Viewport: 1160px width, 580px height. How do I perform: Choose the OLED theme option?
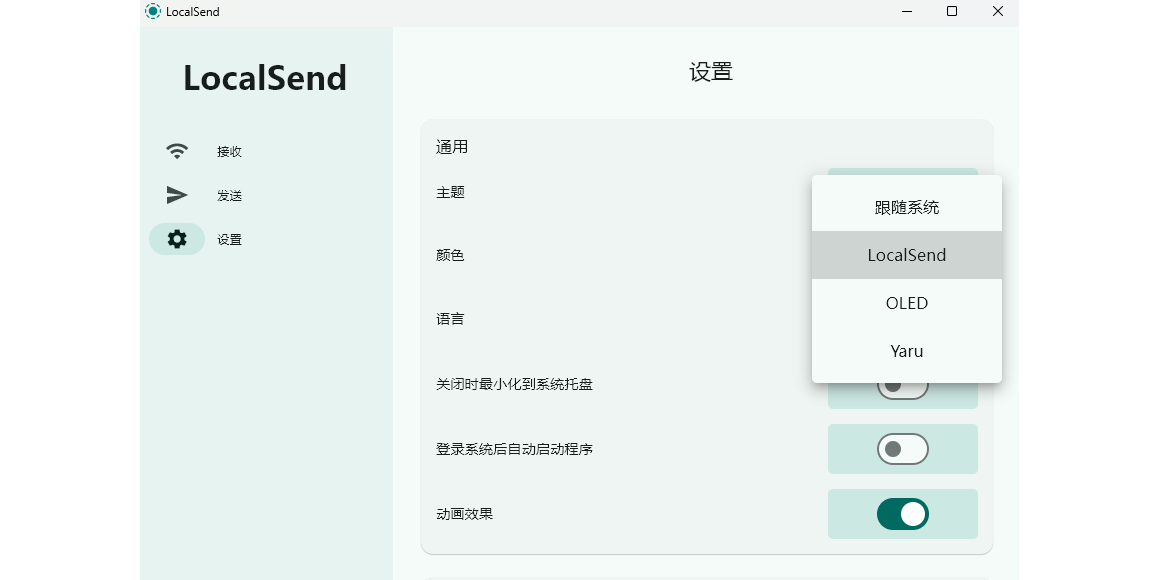click(x=906, y=303)
